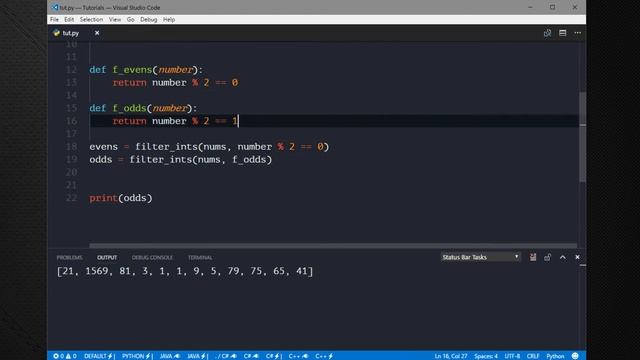Click on 'def f_evens(number):' line
Image resolution: width=640 pixels, height=360 pixels.
(146, 70)
